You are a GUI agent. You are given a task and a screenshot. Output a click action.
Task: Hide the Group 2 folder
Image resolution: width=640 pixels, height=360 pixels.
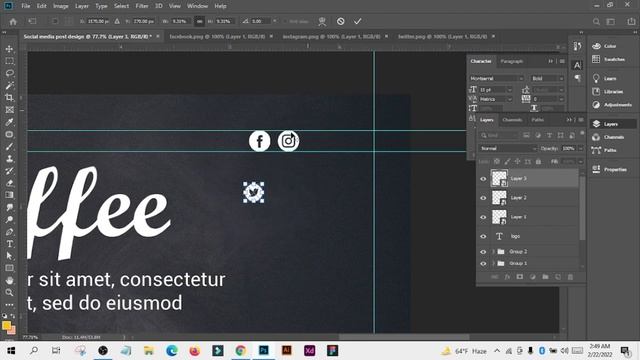click(483, 252)
